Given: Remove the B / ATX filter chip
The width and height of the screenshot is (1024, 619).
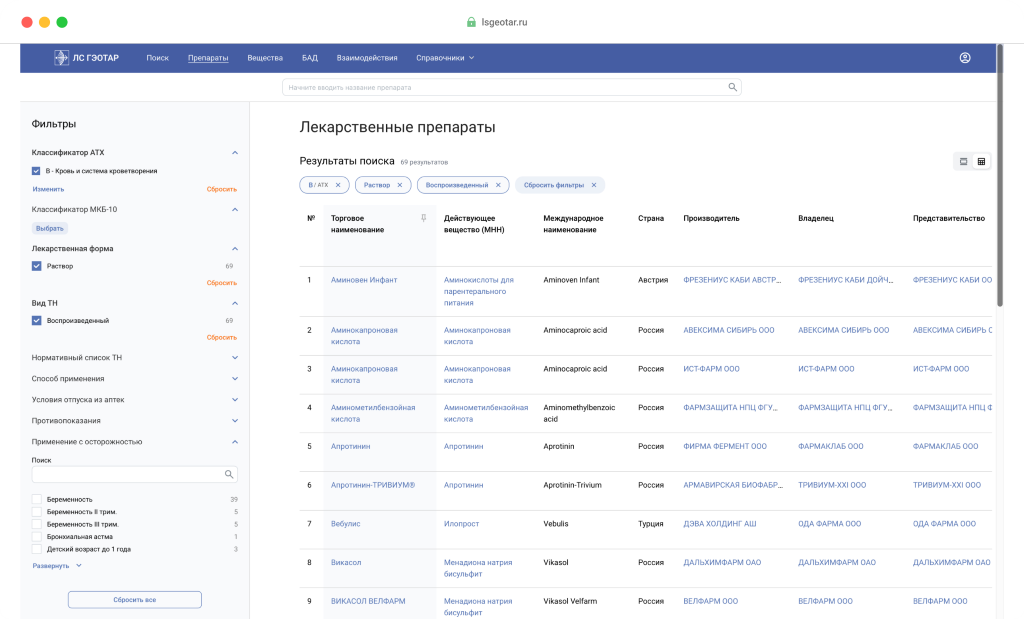Looking at the screenshot, I should click(338, 185).
